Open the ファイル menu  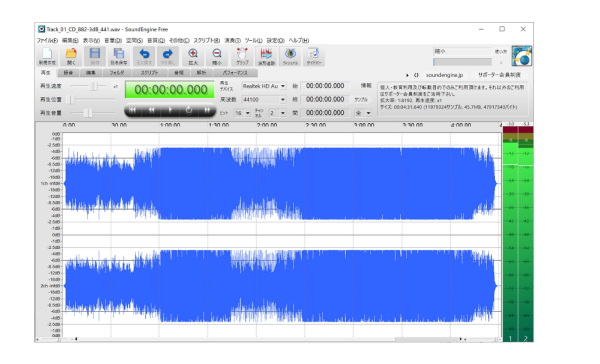(x=47, y=40)
